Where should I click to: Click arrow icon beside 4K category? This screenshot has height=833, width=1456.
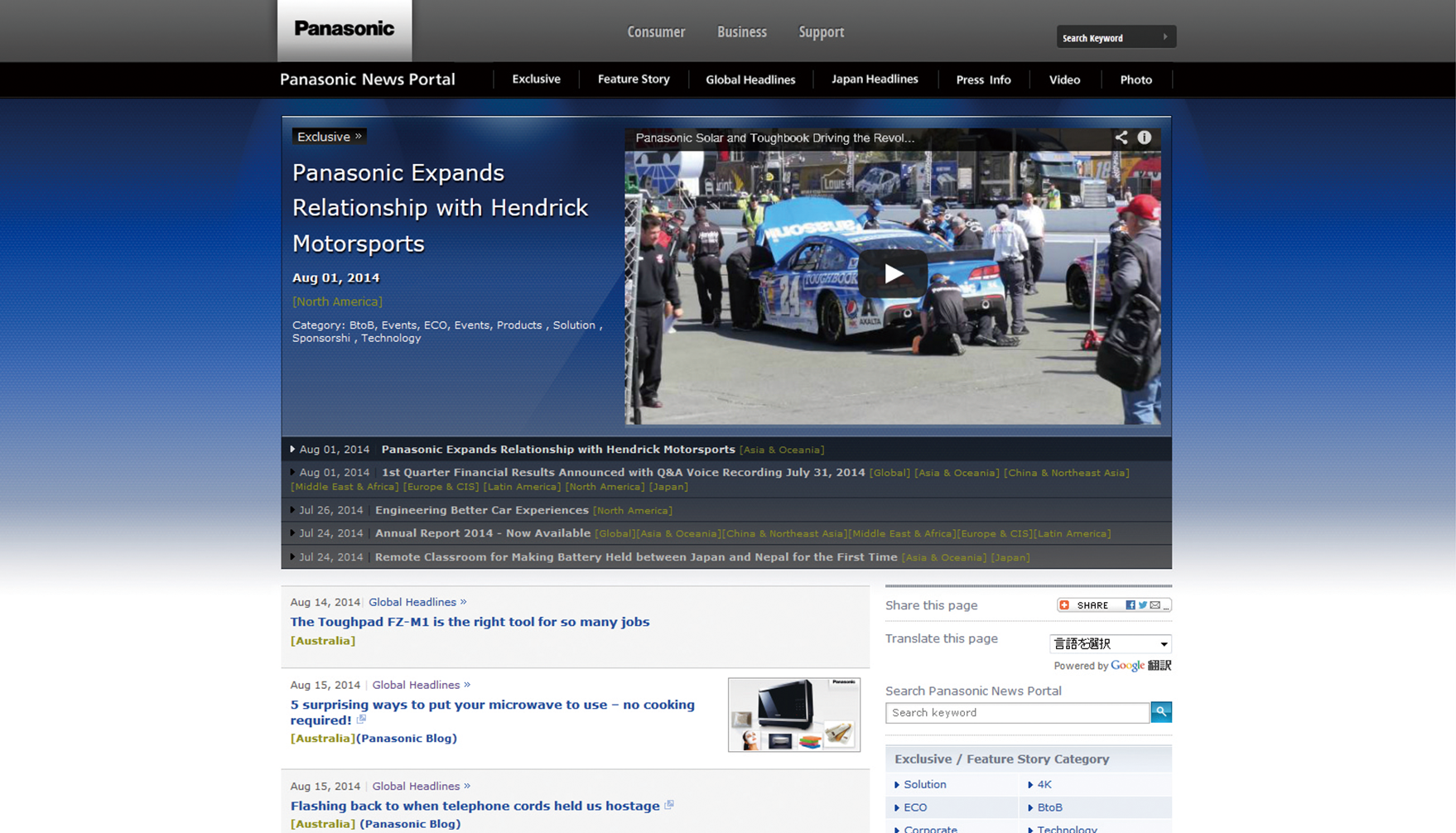coord(1030,785)
